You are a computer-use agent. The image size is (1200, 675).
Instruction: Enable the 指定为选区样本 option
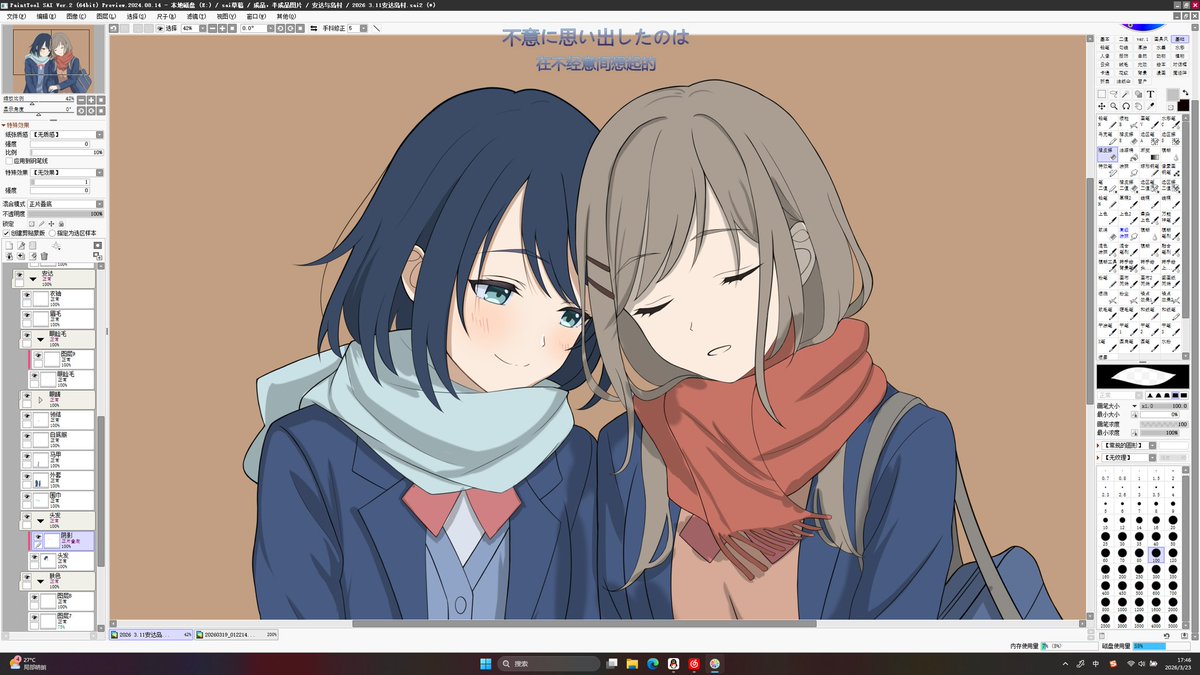click(x=52, y=233)
